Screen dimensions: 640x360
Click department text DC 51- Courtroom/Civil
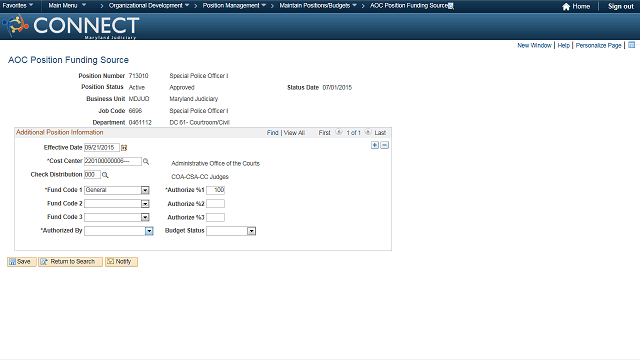[x=200, y=122]
